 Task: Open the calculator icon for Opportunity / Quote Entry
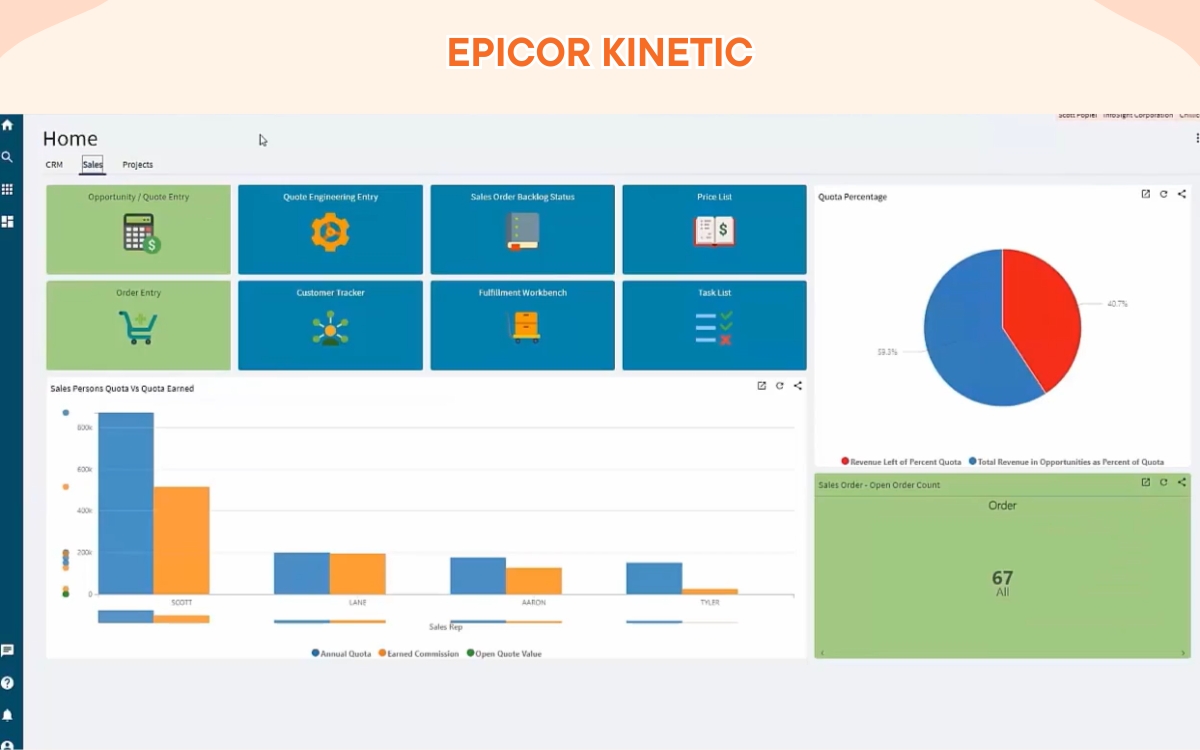click(x=142, y=233)
